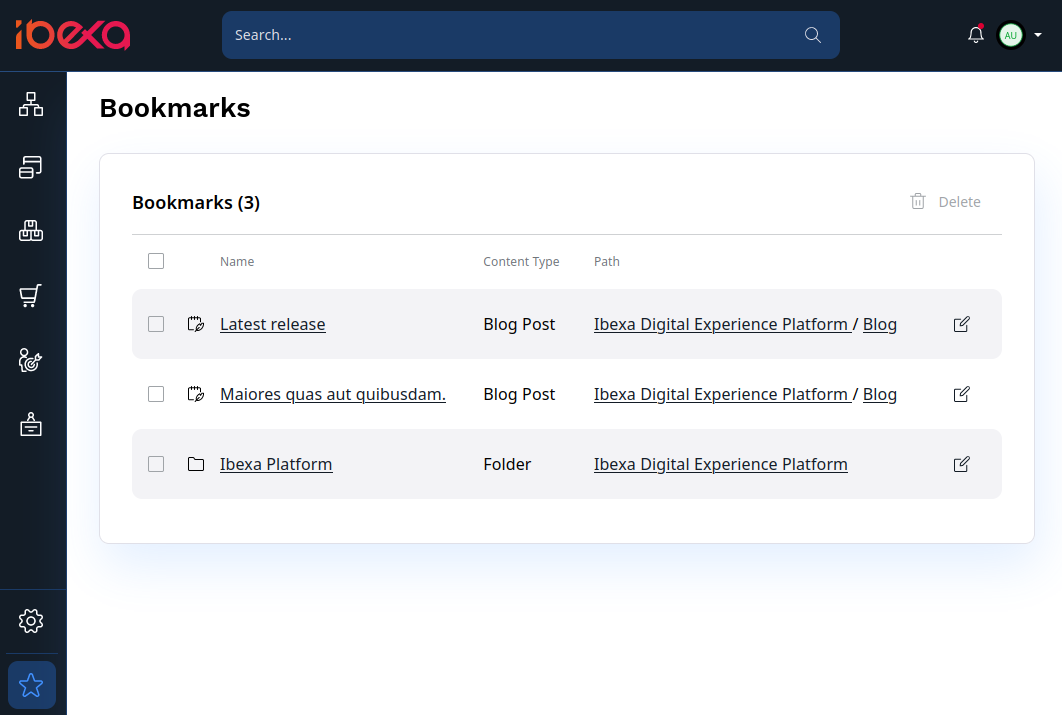Open the Admin settings gear icon
The height and width of the screenshot is (715, 1062).
[x=30, y=621]
